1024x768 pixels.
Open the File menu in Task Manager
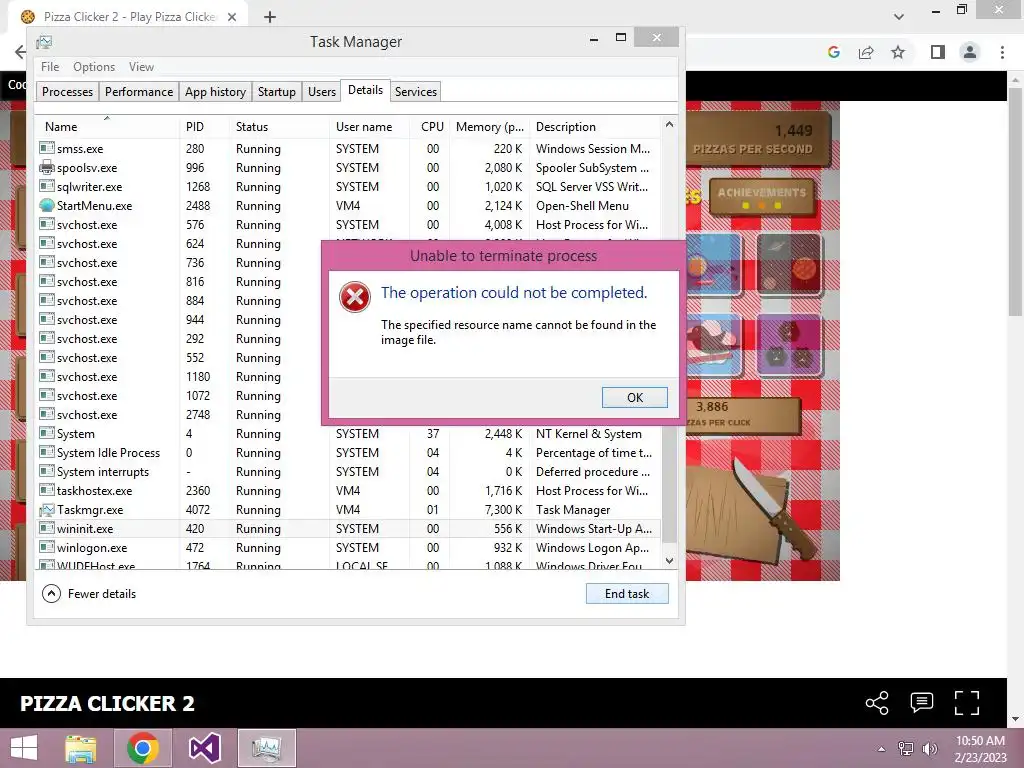(50, 67)
